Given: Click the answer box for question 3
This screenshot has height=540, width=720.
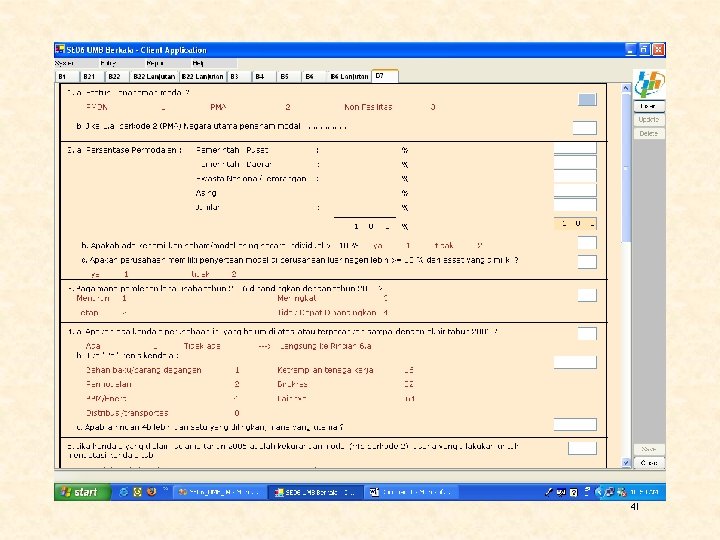Looking at the screenshot, I should click(587, 295).
